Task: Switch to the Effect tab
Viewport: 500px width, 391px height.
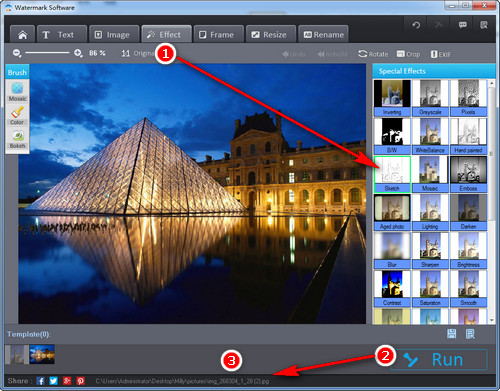Action: (166, 34)
